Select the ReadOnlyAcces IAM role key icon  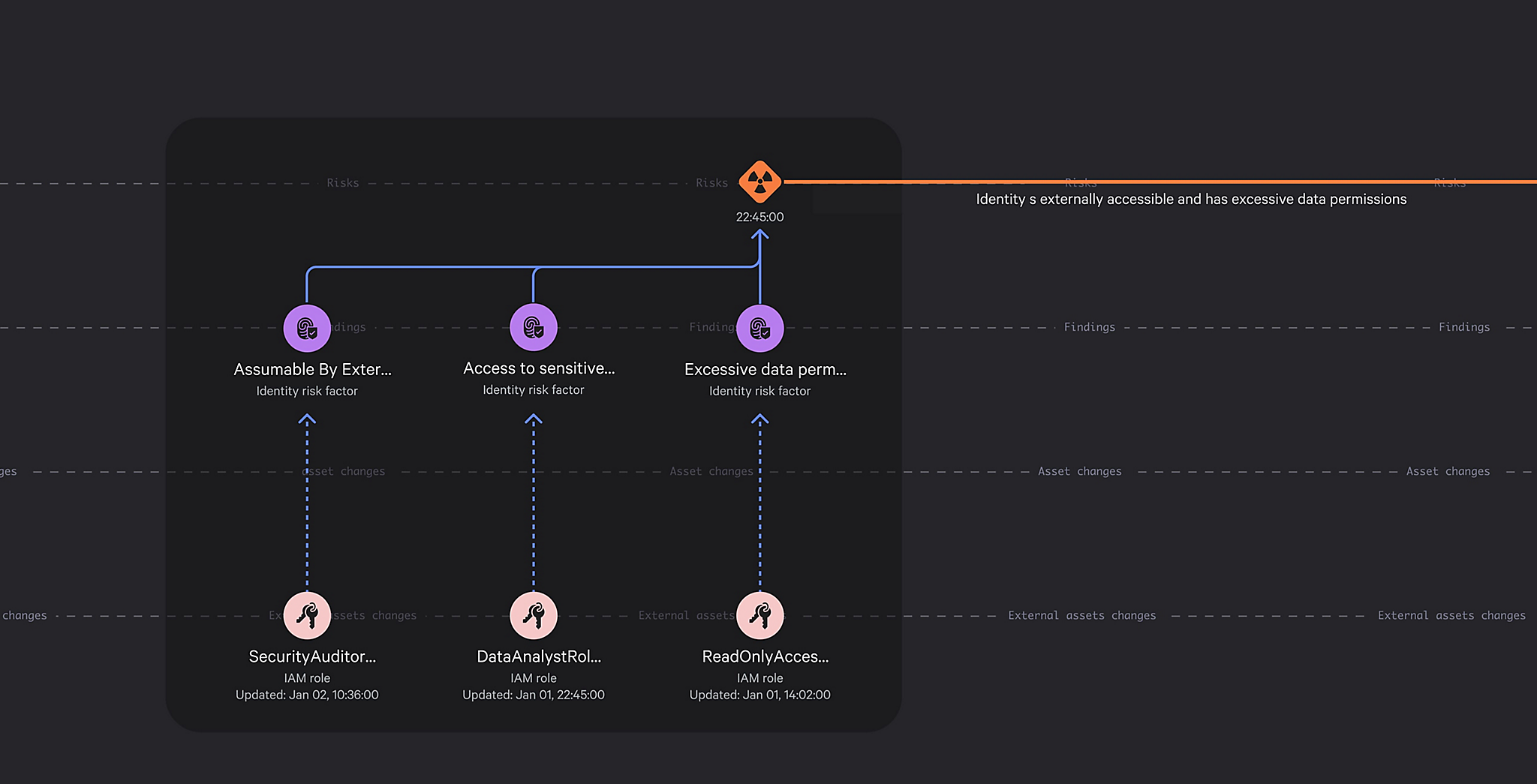pos(759,615)
